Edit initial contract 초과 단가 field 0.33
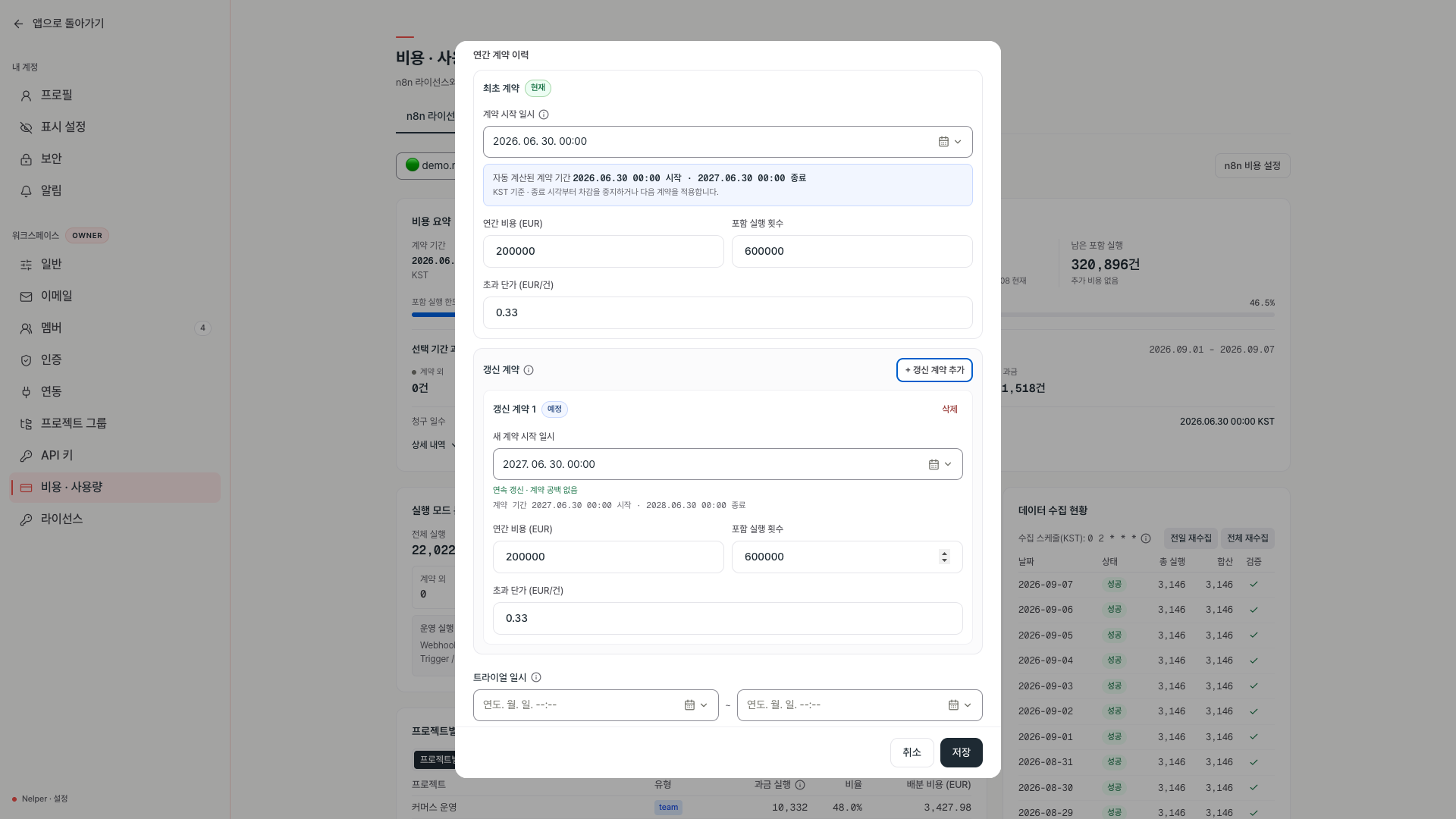 click(727, 312)
